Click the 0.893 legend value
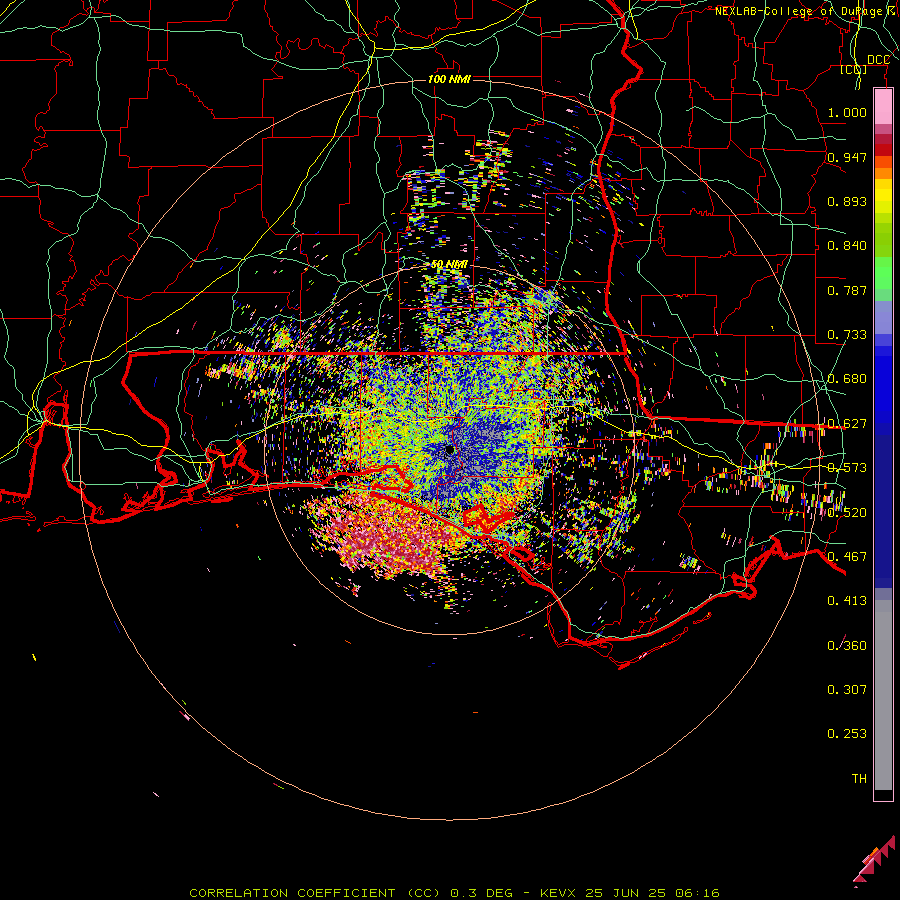The image size is (900, 900). (847, 201)
